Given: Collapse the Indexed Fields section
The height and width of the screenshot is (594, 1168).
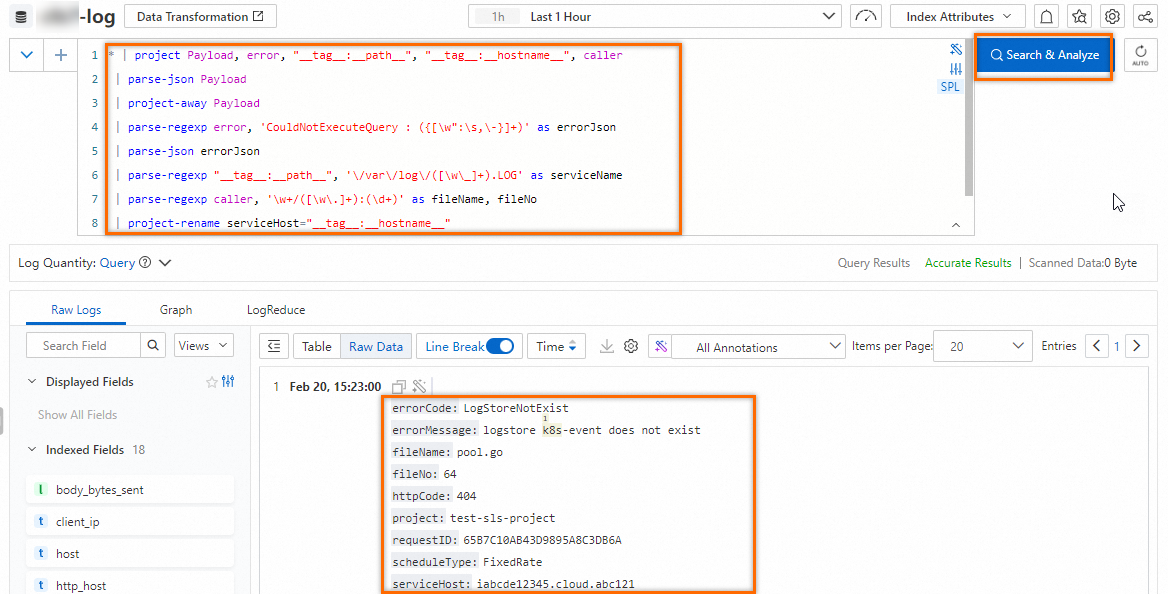Looking at the screenshot, I should pos(31,449).
